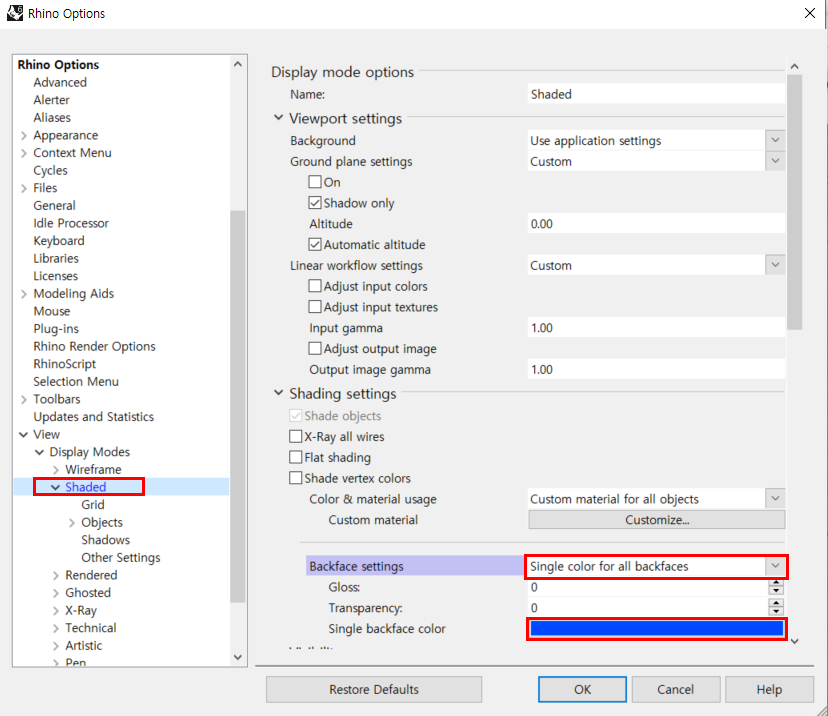Expand the Context Menu tree node

pos(24,153)
